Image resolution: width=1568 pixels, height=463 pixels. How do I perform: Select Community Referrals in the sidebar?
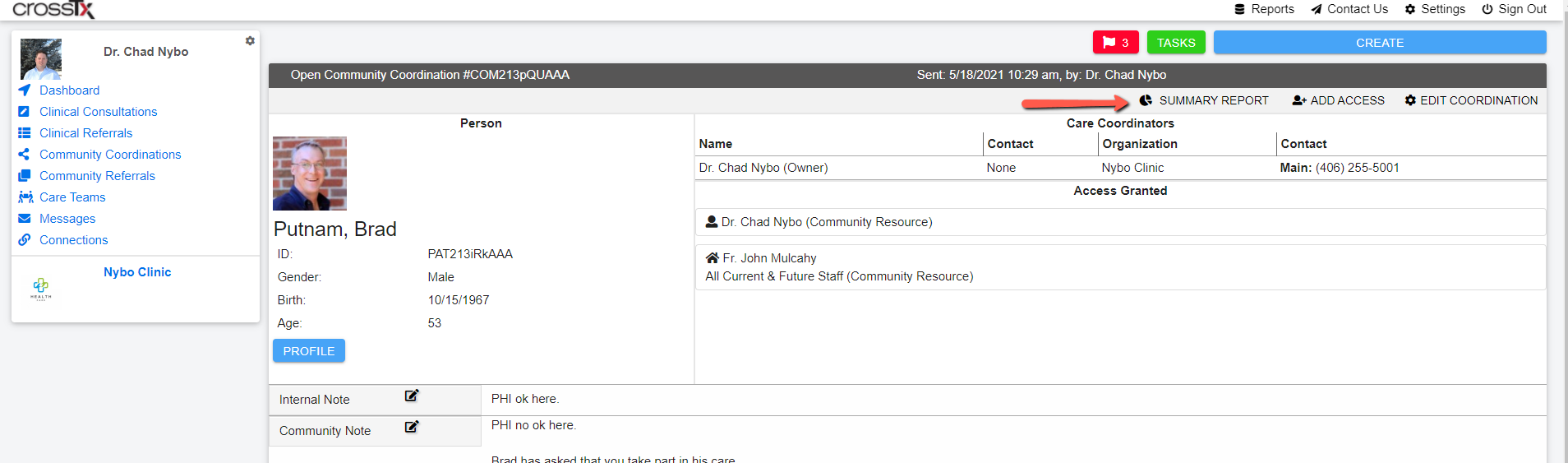97,176
